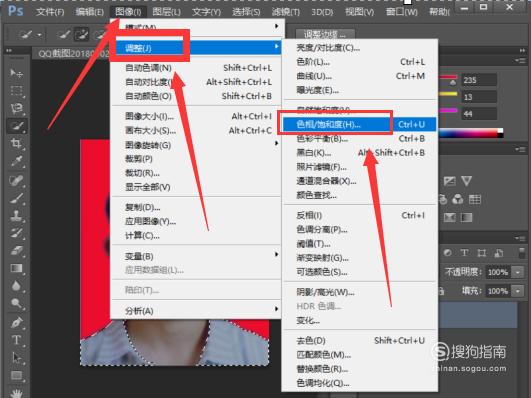531x398 pixels.
Task: Click the Photoshop Ps logo
Action: [16, 11]
